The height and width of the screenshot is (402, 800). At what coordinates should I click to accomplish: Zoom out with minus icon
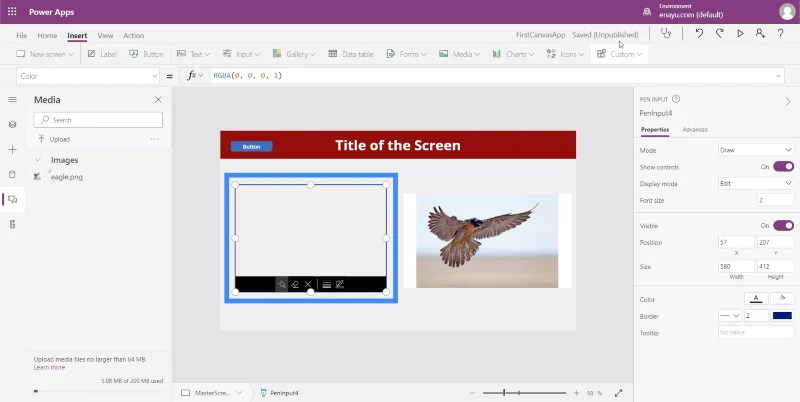point(472,393)
